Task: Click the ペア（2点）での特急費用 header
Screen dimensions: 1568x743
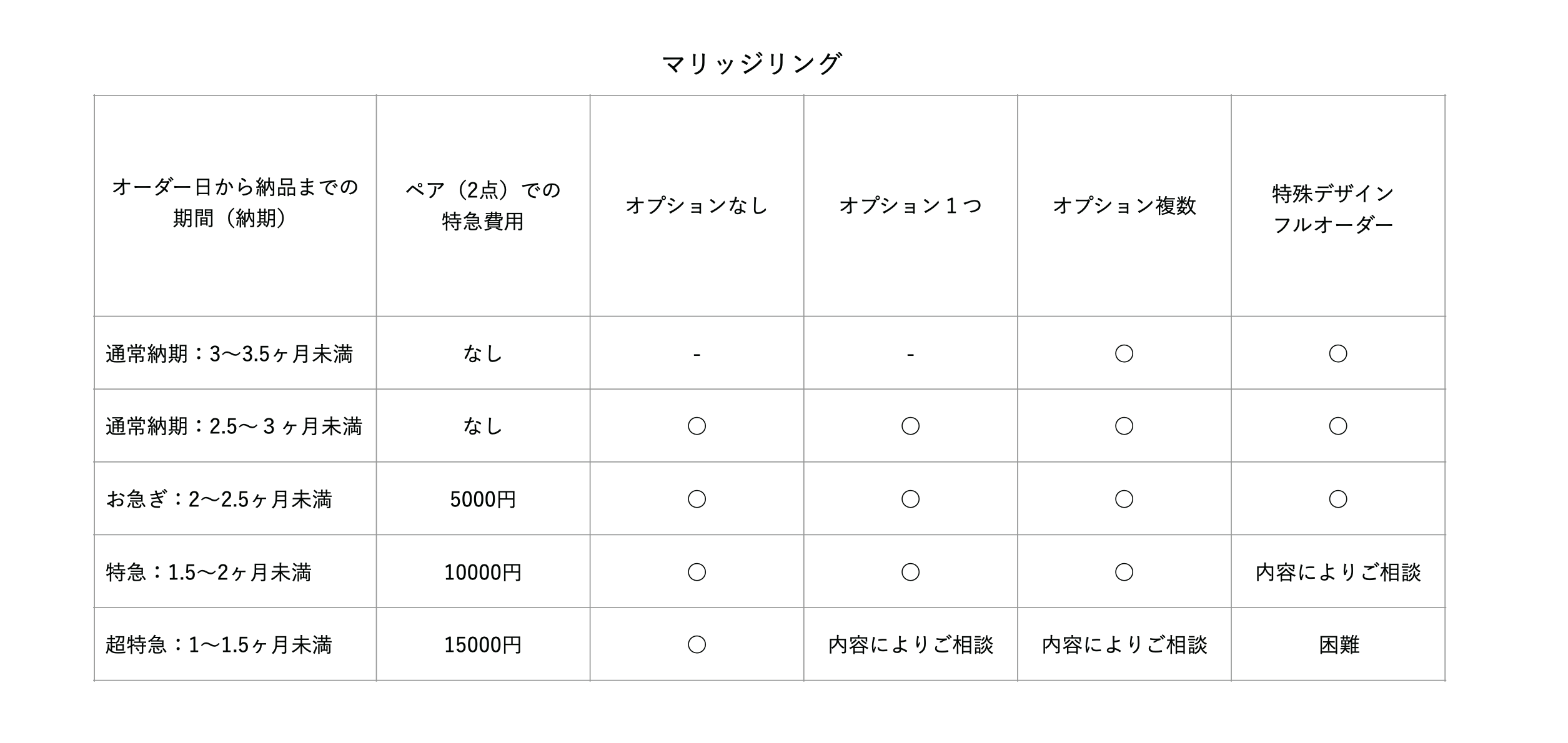Action: [483, 205]
